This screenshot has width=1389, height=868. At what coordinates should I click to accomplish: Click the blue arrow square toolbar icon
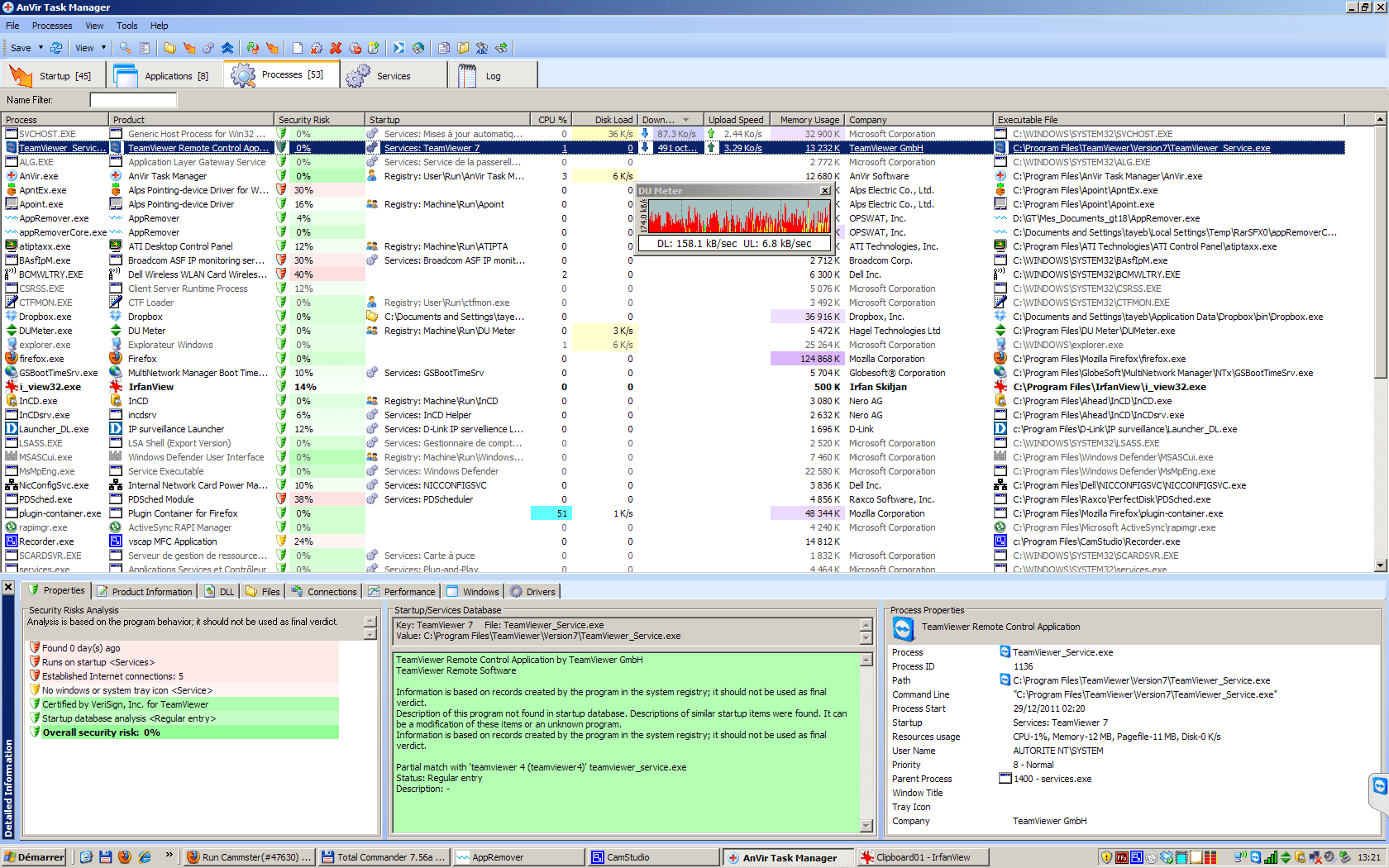coord(399,48)
